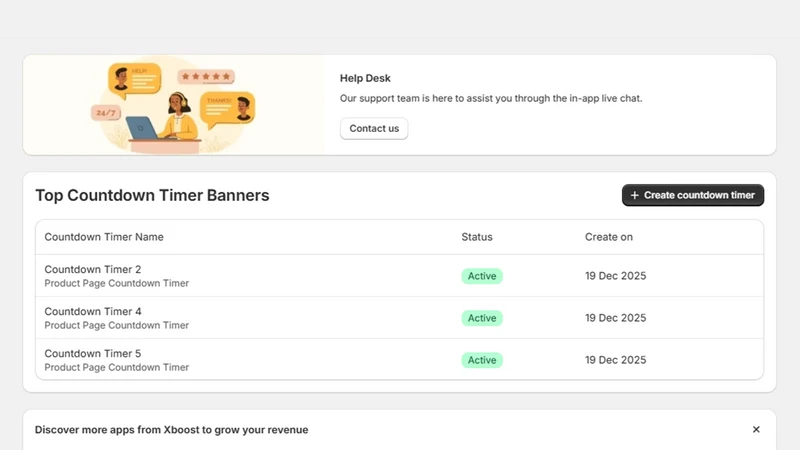This screenshot has height=450, width=800.
Task: Create a new countdown timer
Action: pyautogui.click(x=692, y=195)
